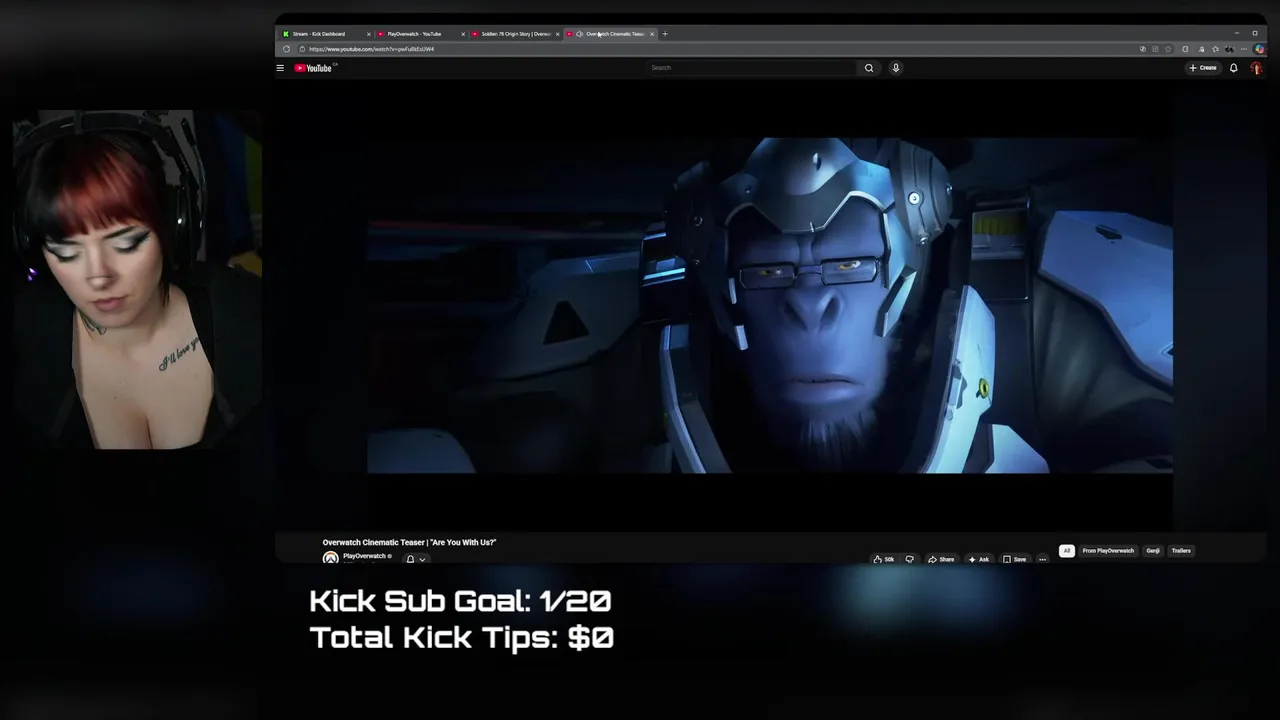Screen dimensions: 1280x720
Task: Focus the YouTube search field
Action: coord(752,68)
